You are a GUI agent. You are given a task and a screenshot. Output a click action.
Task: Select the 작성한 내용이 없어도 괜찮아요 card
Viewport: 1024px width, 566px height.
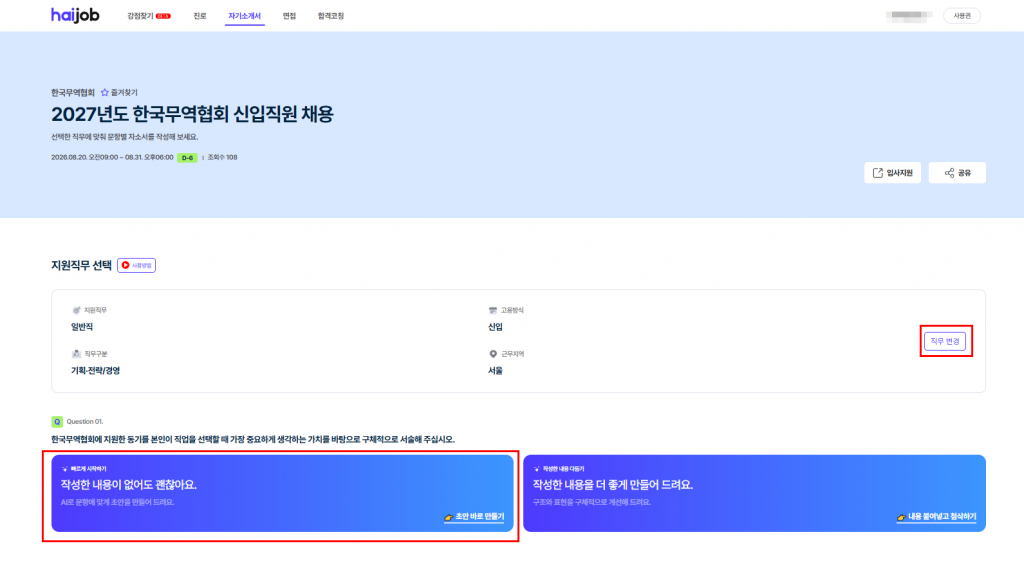[283, 494]
